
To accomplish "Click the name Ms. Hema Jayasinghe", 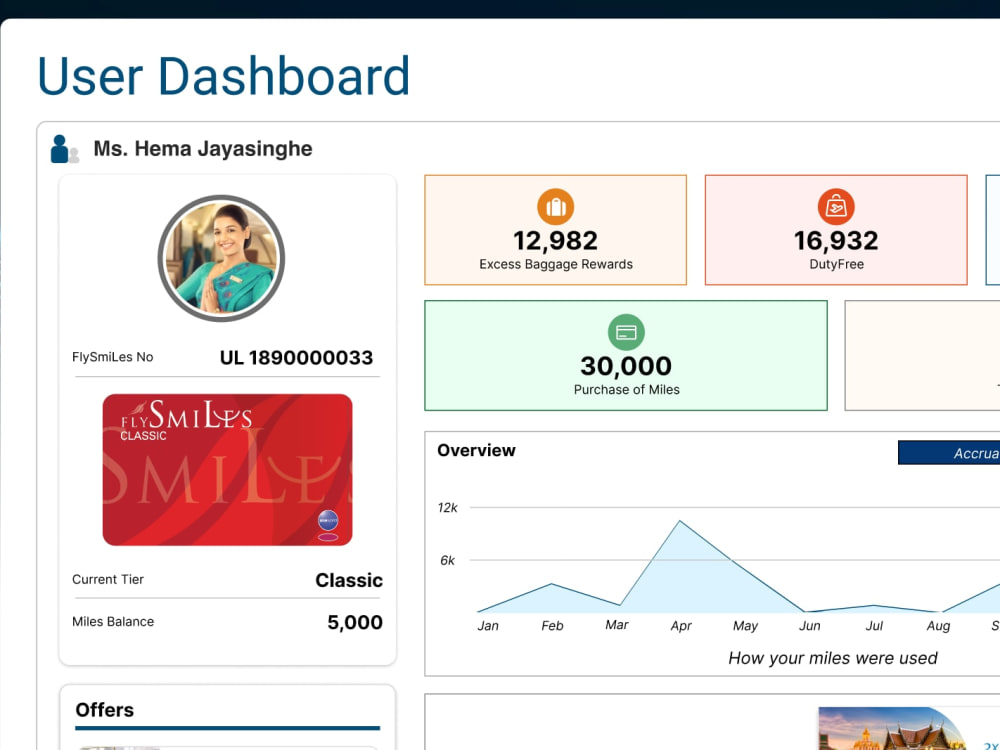I will click(x=203, y=149).
